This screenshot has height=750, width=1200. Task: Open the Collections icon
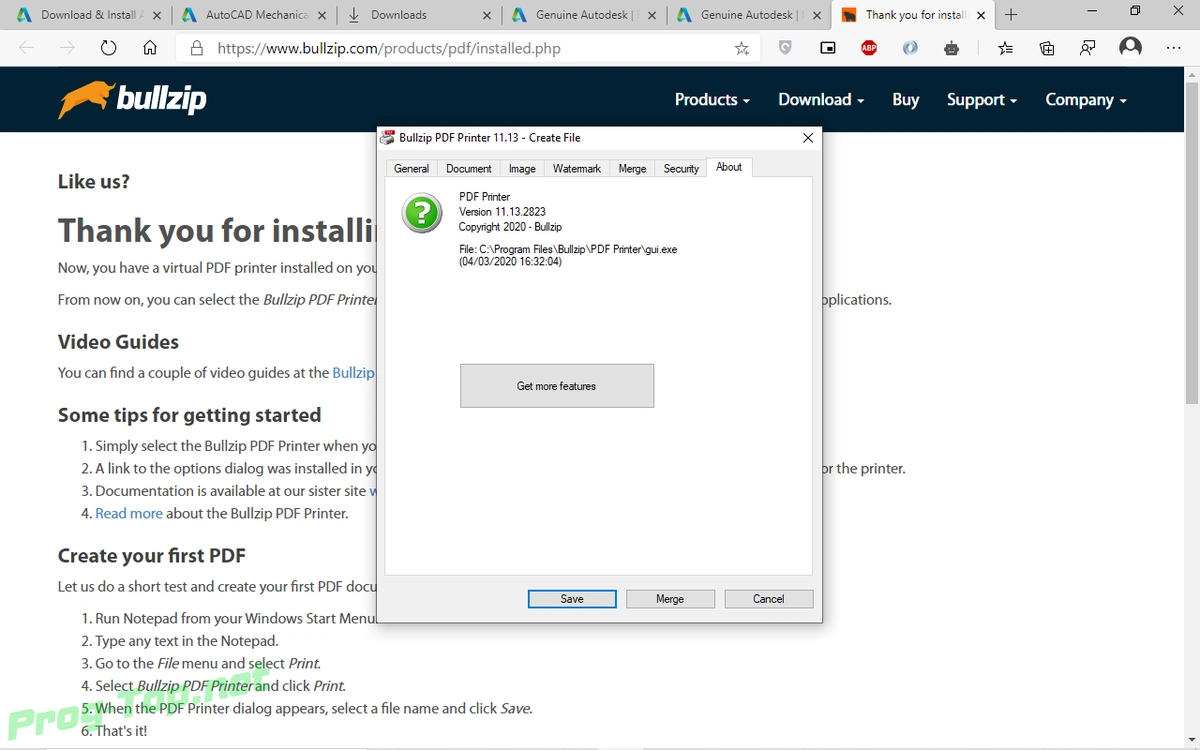pos(1047,47)
